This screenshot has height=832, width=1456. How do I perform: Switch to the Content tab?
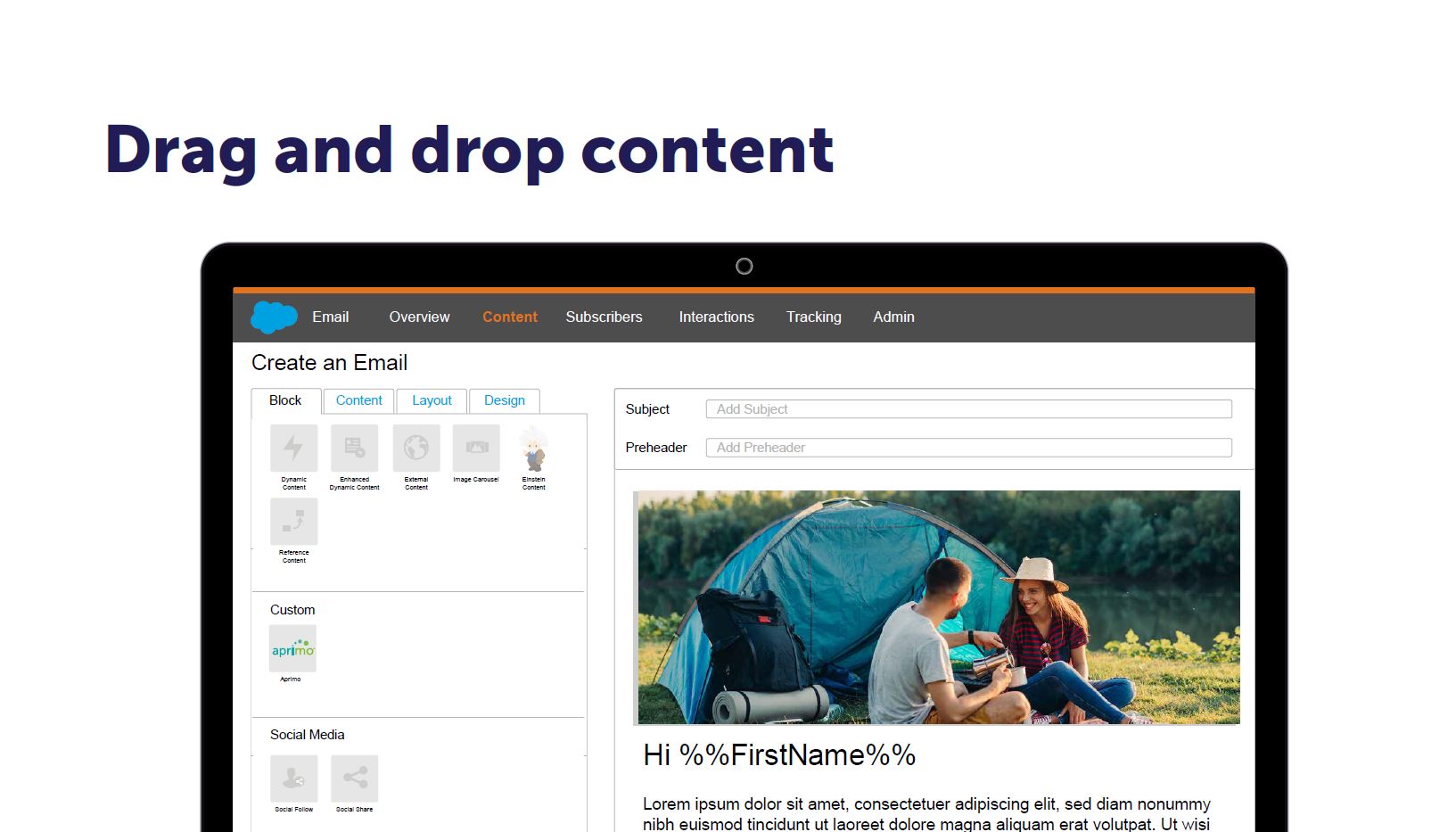(358, 400)
